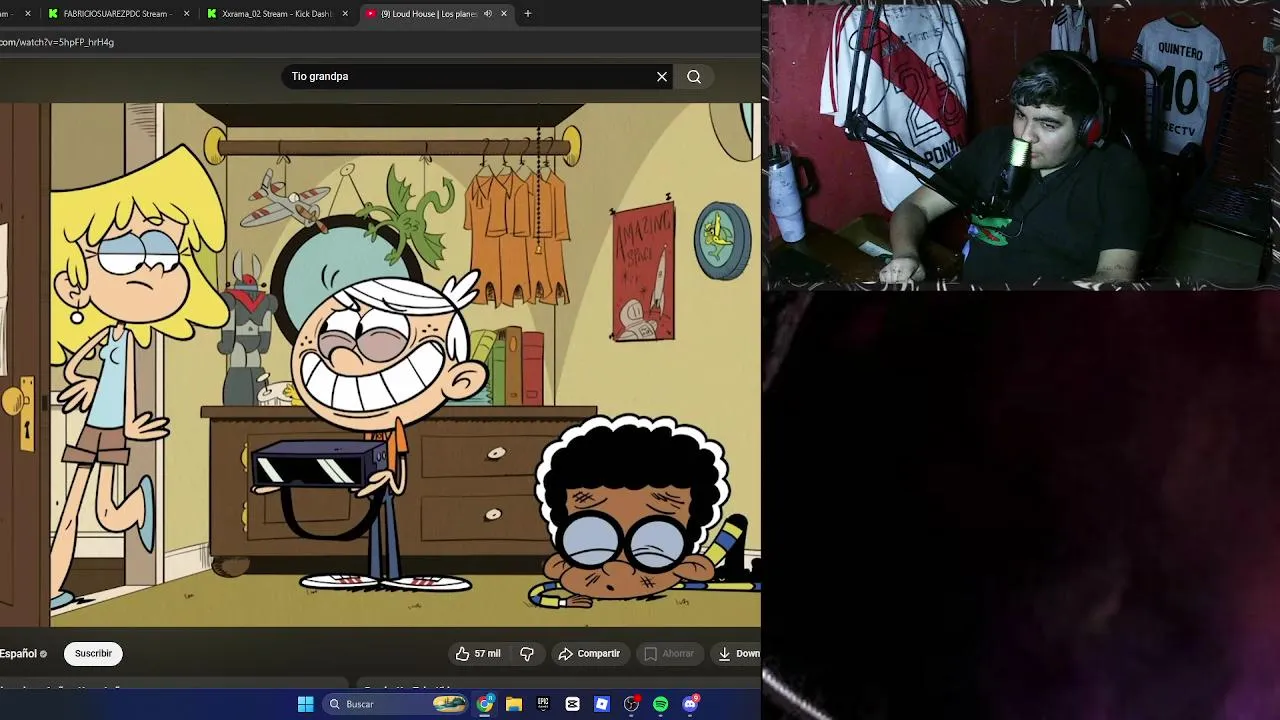Dislike the video
This screenshot has width=1280, height=720.
[527, 653]
